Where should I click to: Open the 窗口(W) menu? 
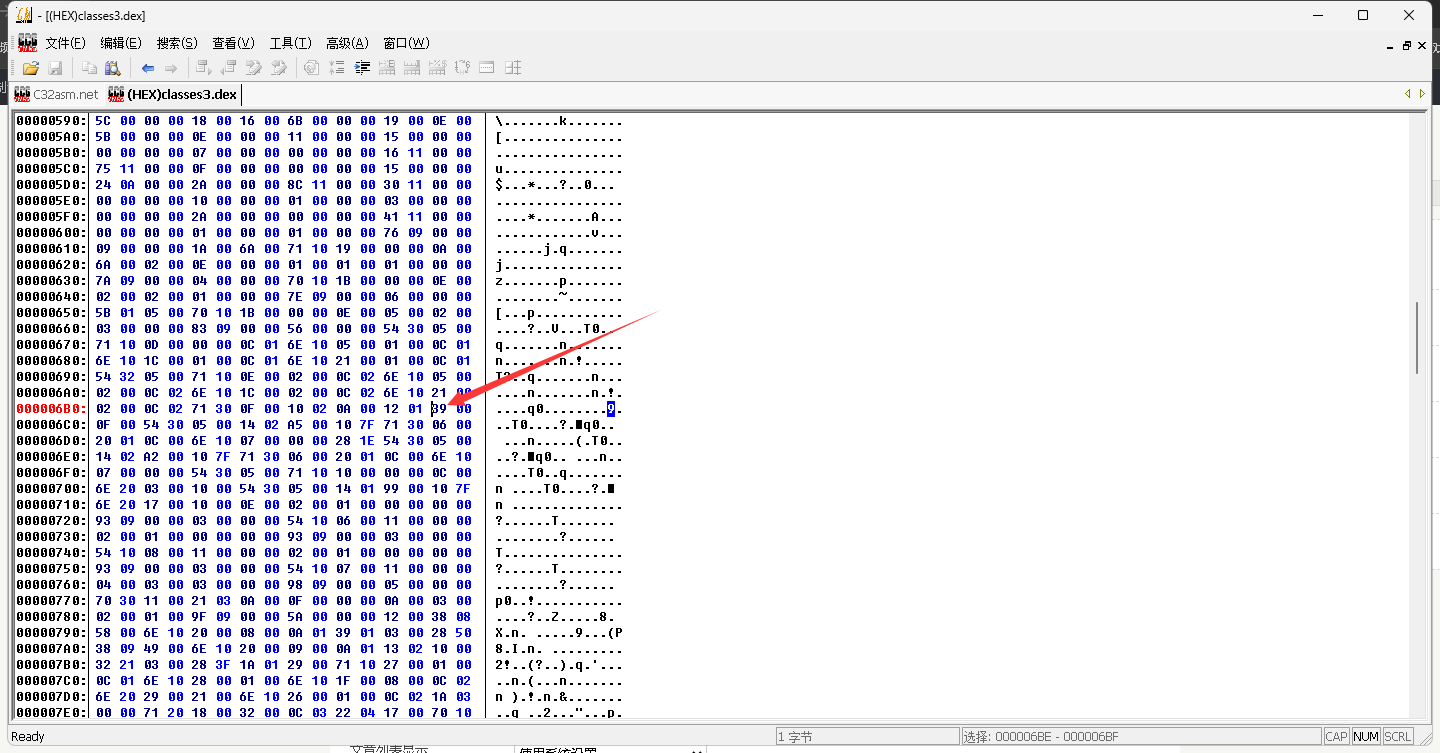pos(406,43)
